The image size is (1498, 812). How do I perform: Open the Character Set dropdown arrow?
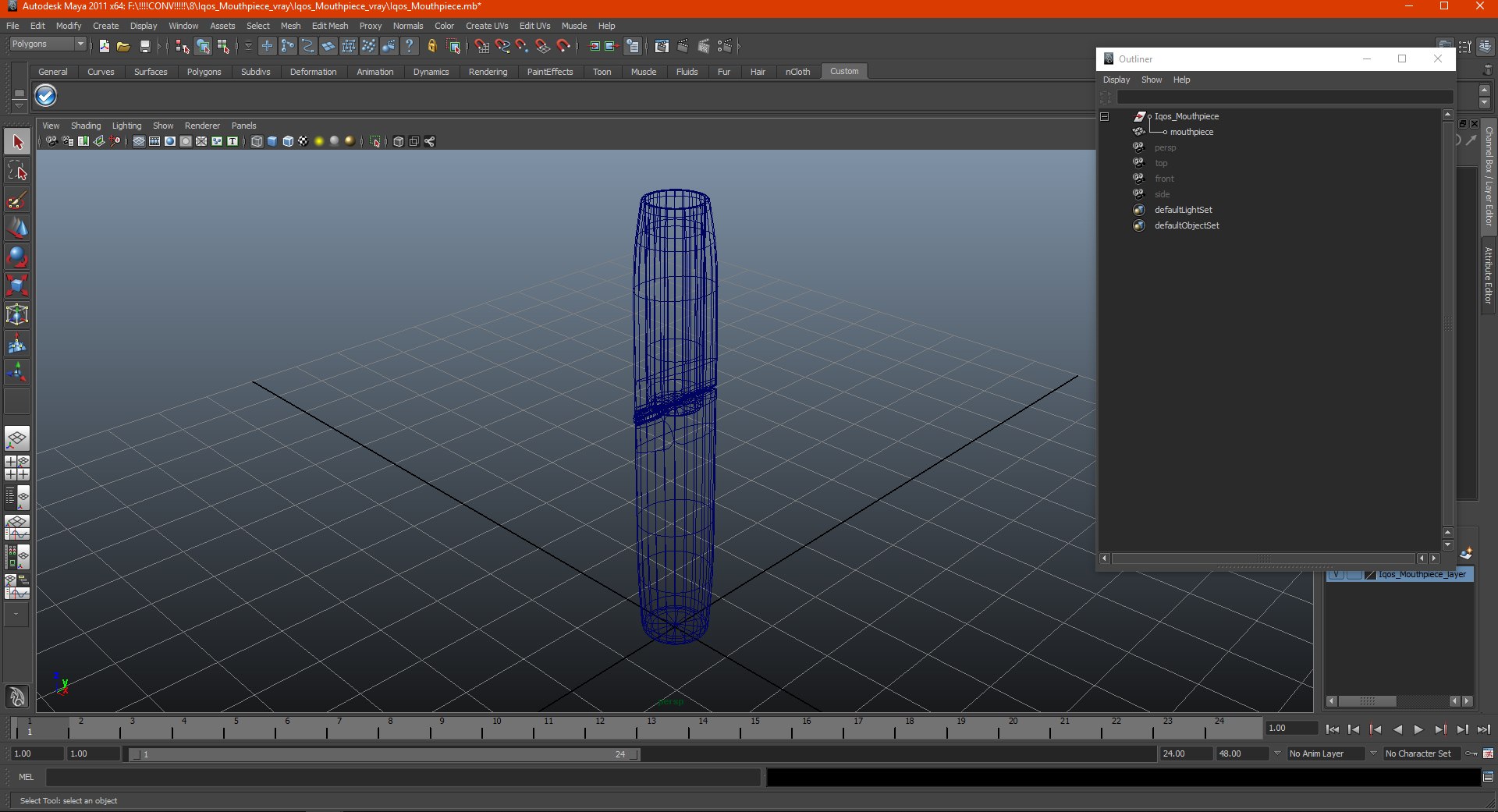[x=1373, y=753]
